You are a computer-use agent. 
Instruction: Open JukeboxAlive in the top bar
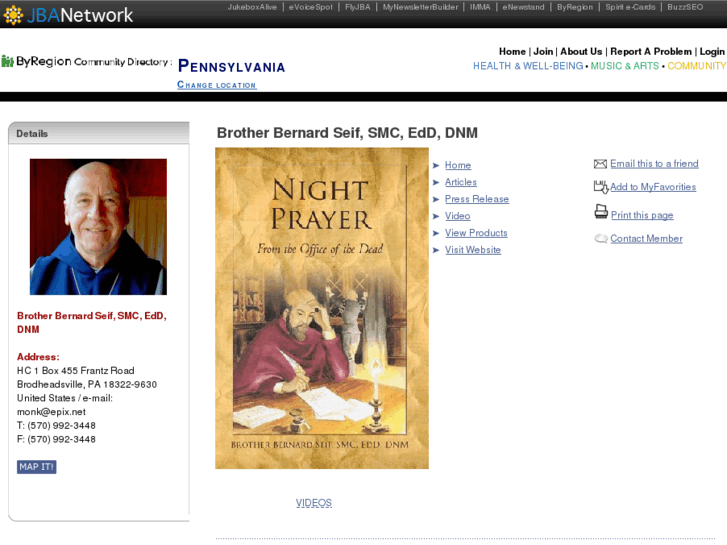tap(252, 7)
